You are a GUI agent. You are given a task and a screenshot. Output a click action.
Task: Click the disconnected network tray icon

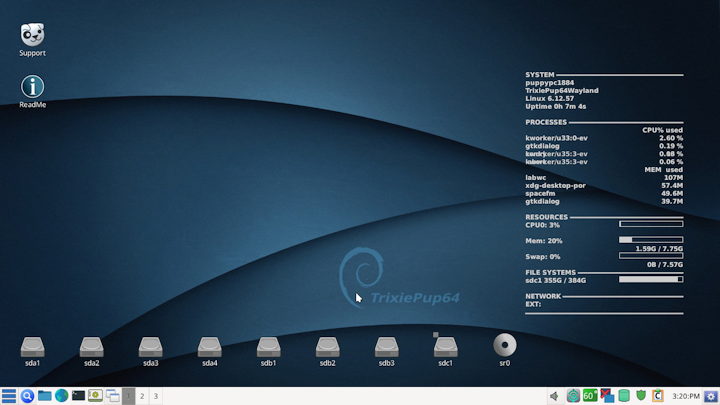click(x=607, y=396)
